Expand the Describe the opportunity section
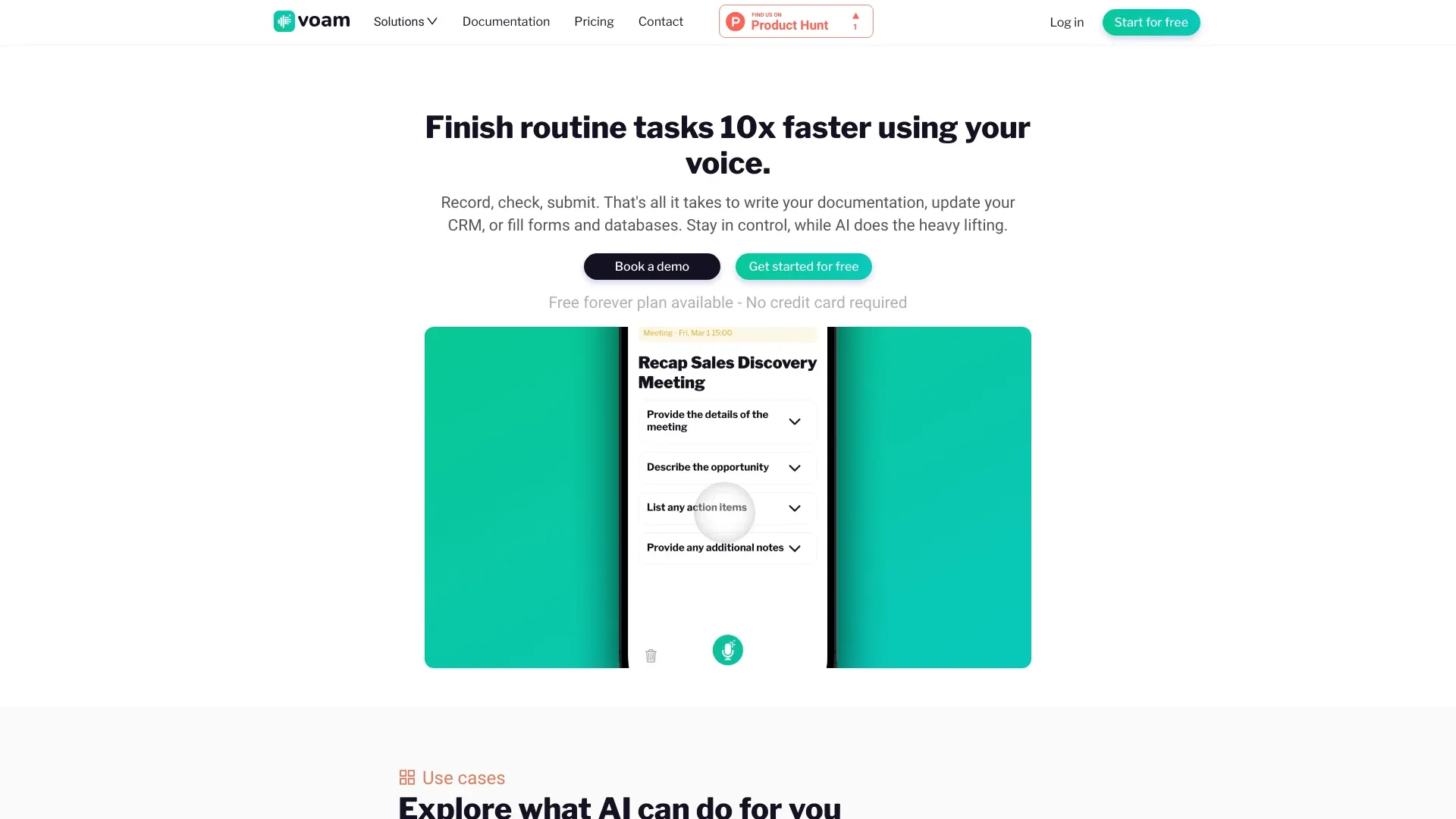 795,467
